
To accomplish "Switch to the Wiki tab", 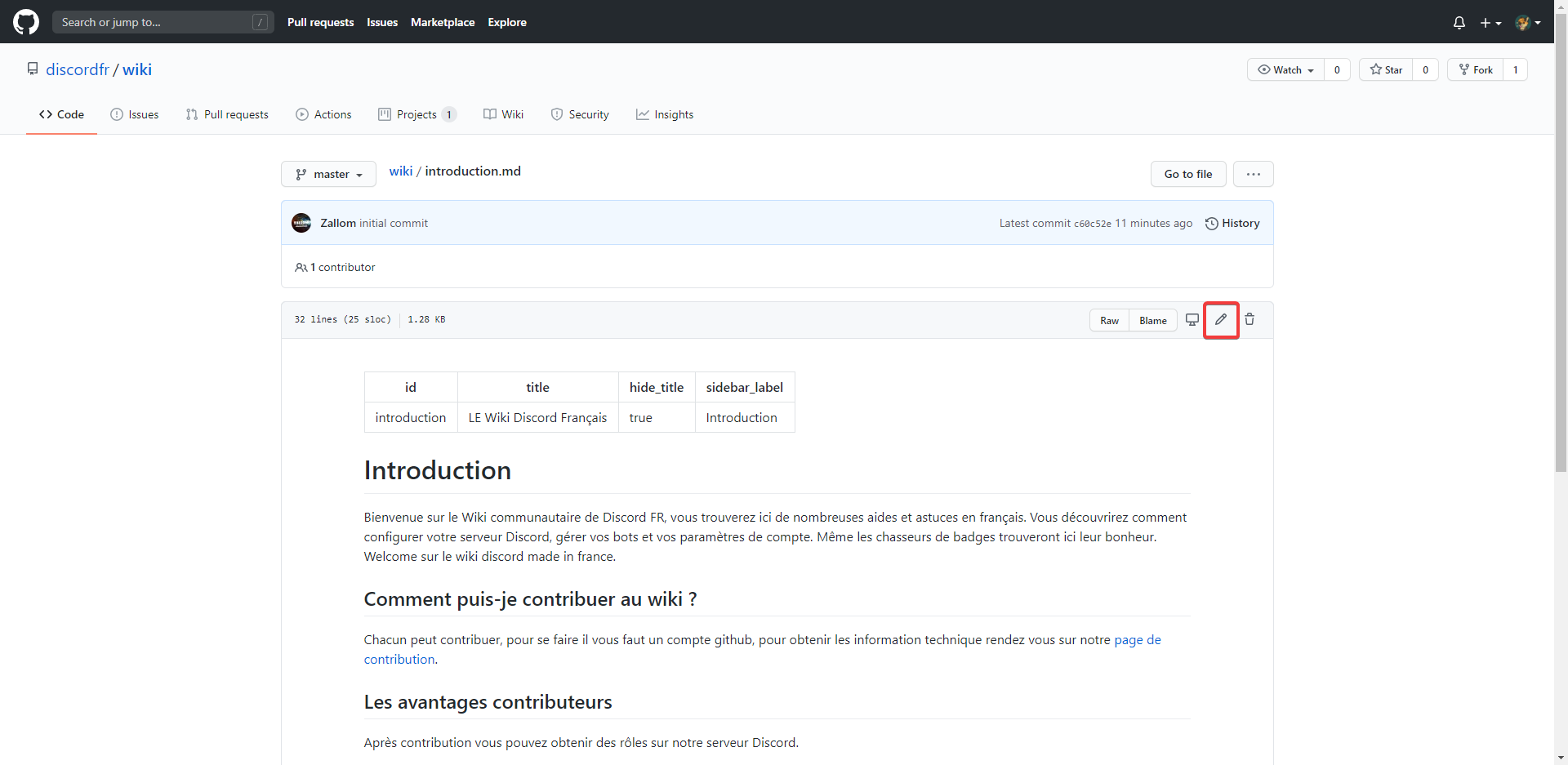I will point(503,114).
